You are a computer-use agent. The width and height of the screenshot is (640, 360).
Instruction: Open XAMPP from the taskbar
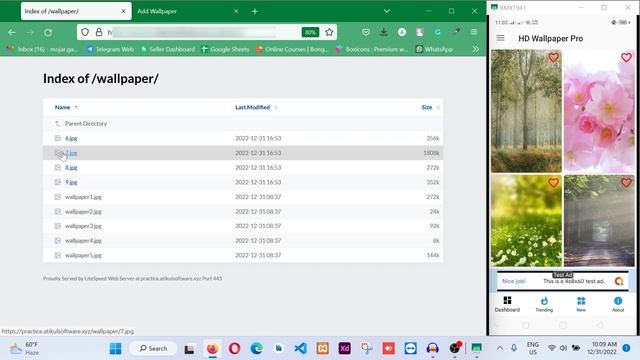322,349
